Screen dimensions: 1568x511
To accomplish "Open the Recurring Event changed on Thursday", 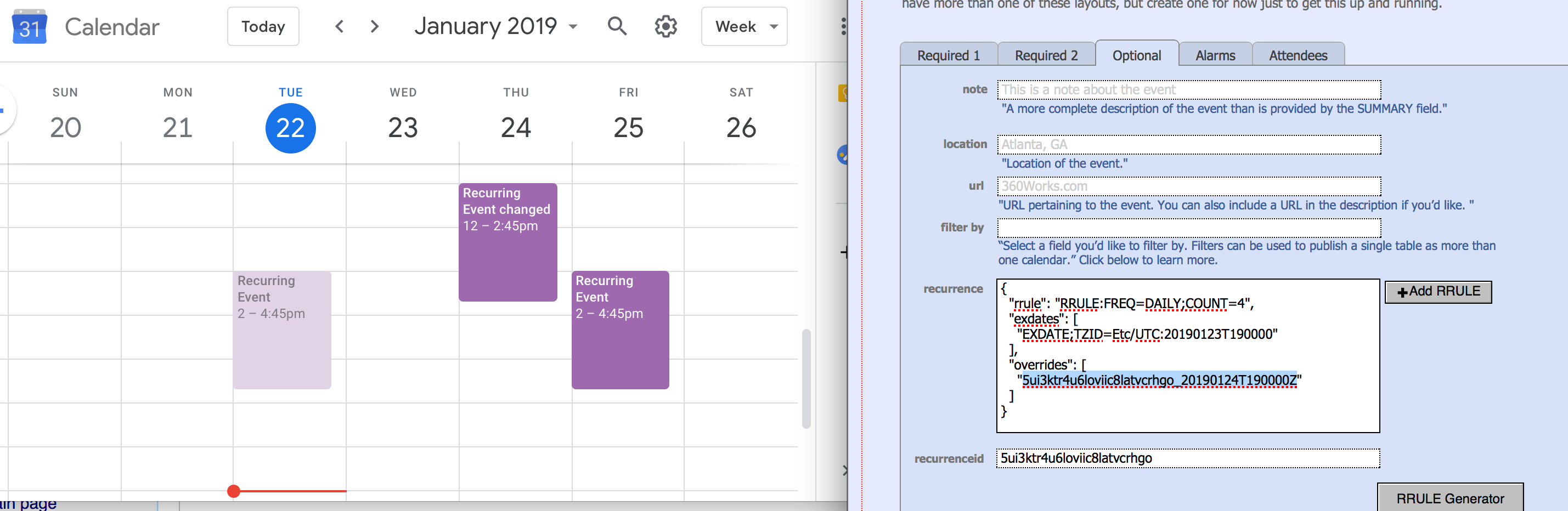I will point(507,242).
